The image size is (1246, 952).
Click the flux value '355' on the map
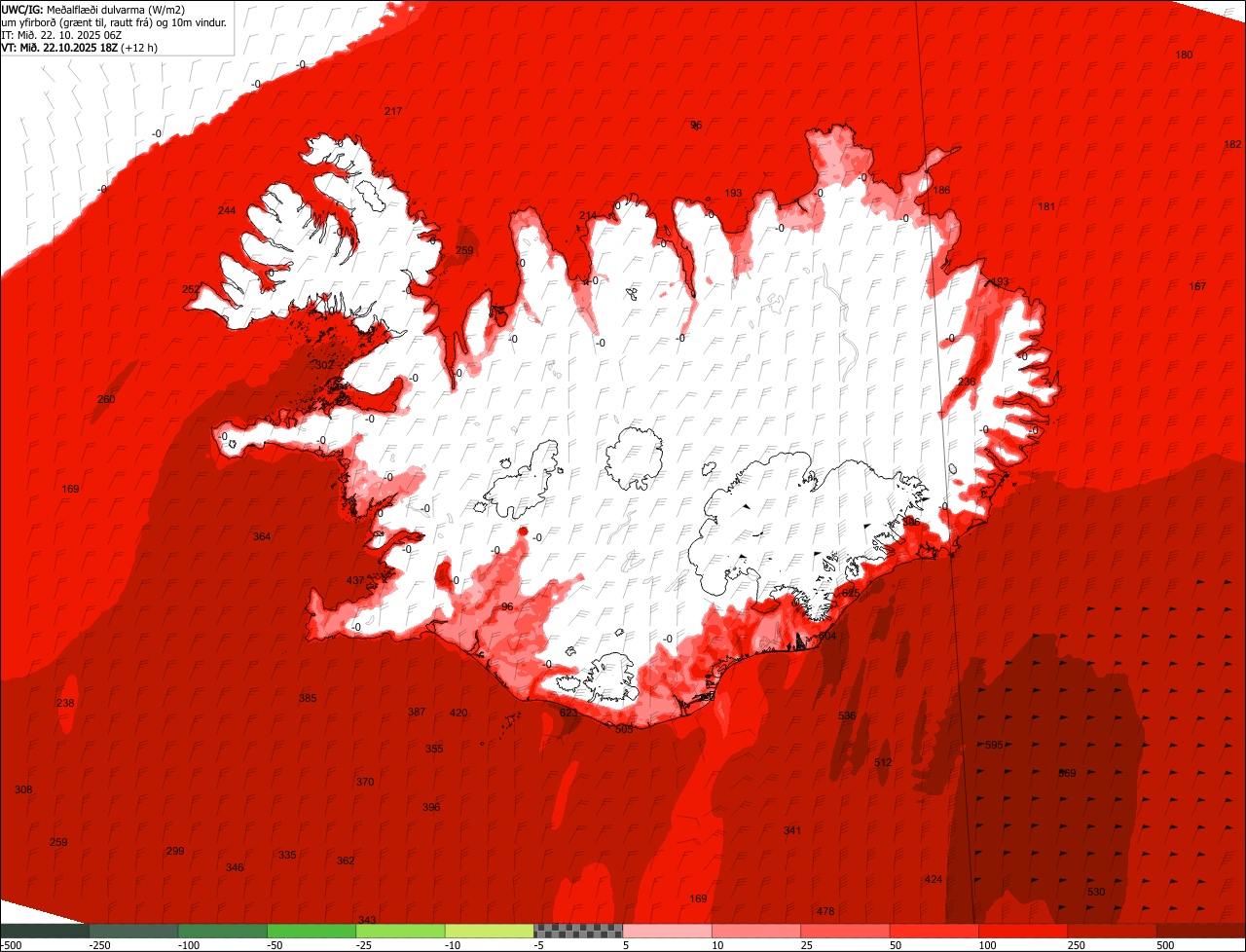click(x=434, y=750)
